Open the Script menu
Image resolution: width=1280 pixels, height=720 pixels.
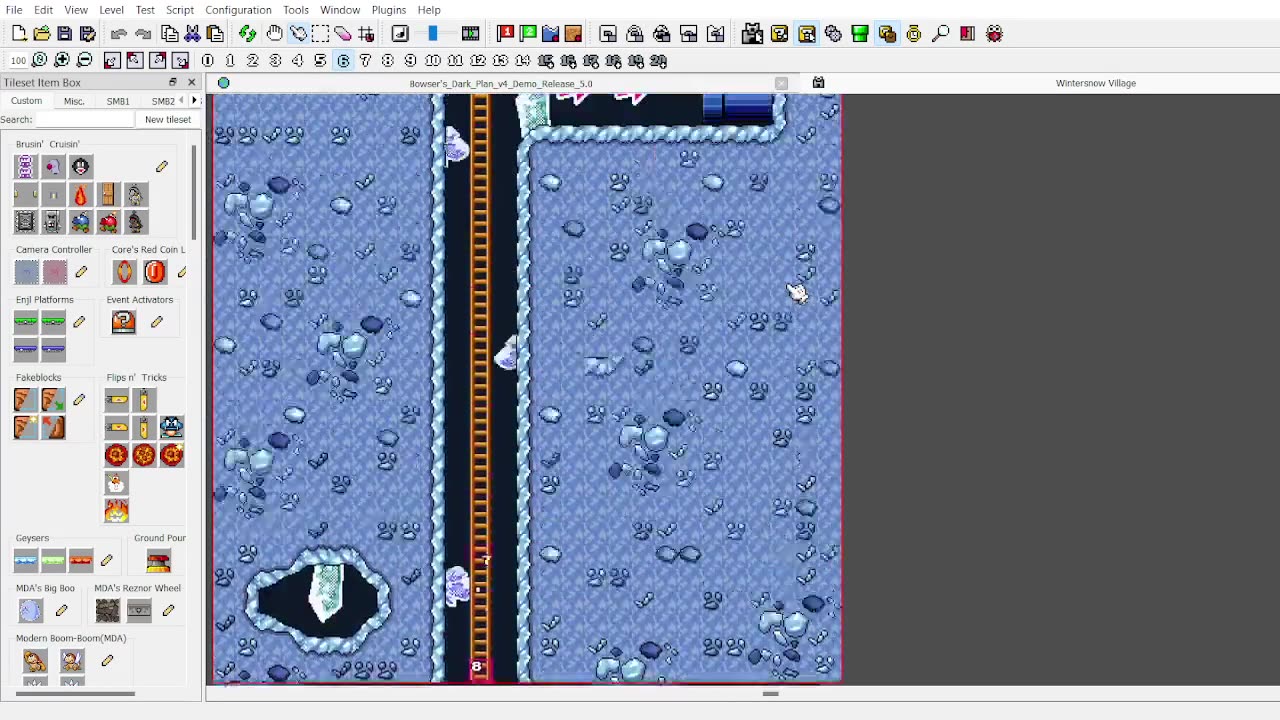(x=180, y=10)
